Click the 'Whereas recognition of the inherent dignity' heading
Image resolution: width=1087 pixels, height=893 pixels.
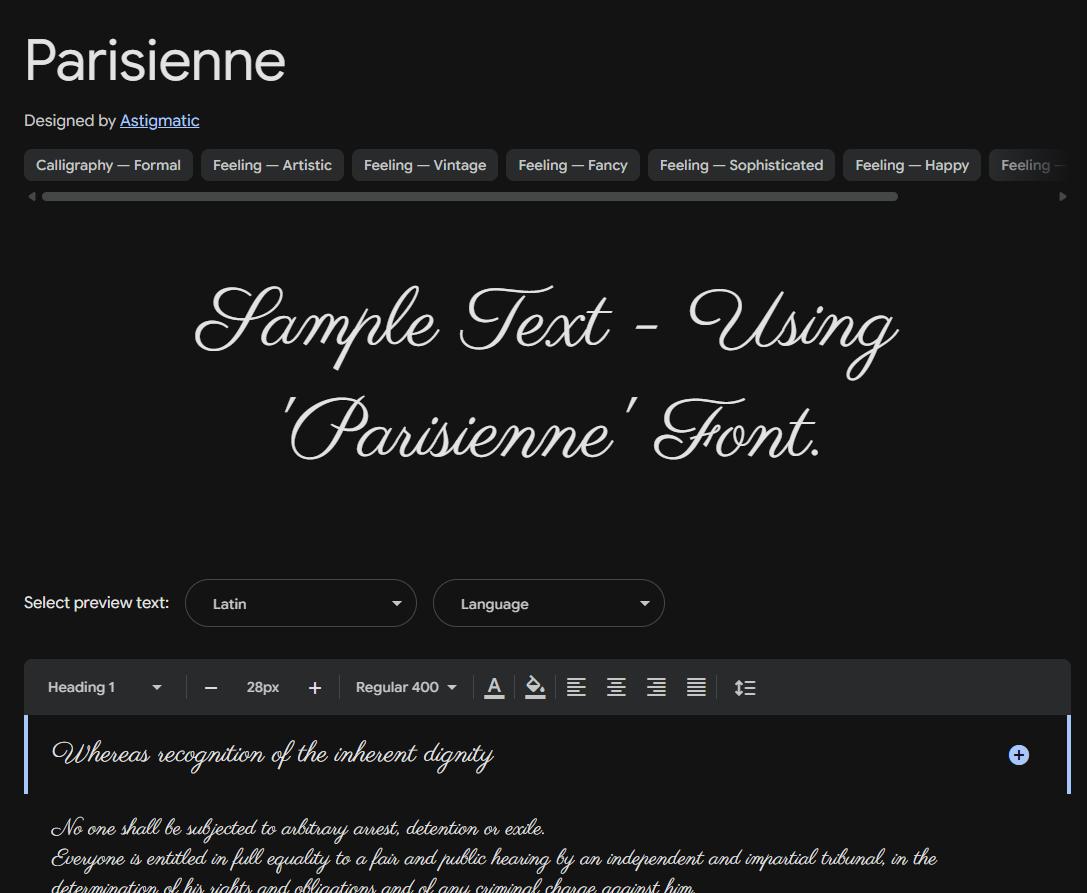(272, 755)
